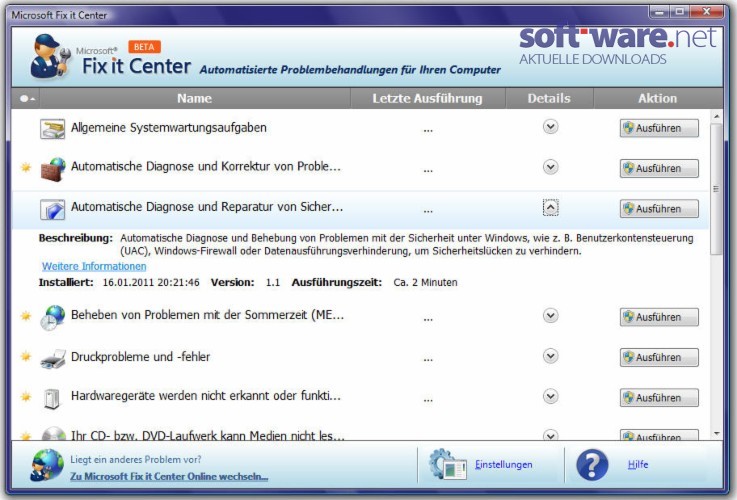Click the Allgemeine Systemwartungsaufgaben row icon
Screen dimensions: 737x500
pyautogui.click(x=52, y=129)
